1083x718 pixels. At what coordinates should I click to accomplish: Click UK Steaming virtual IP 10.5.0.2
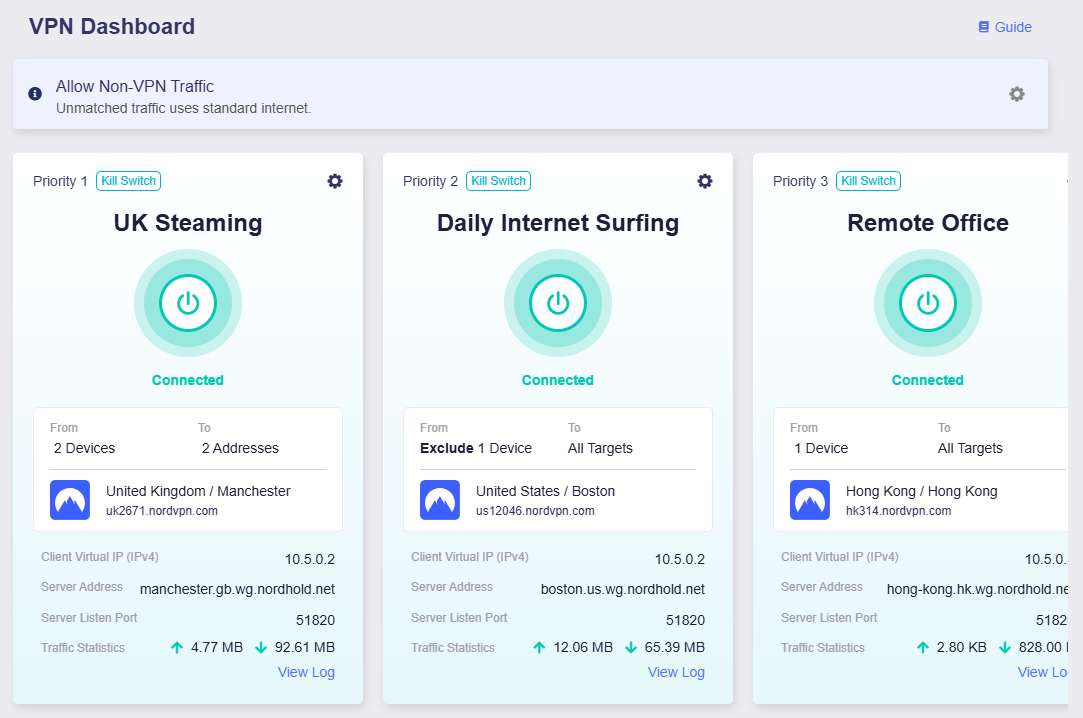[309, 559]
